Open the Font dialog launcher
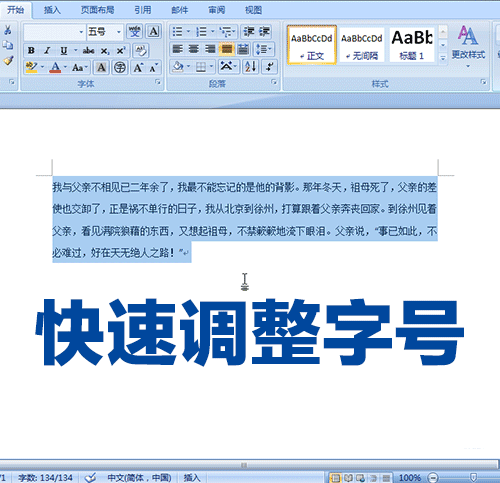 click(x=158, y=82)
